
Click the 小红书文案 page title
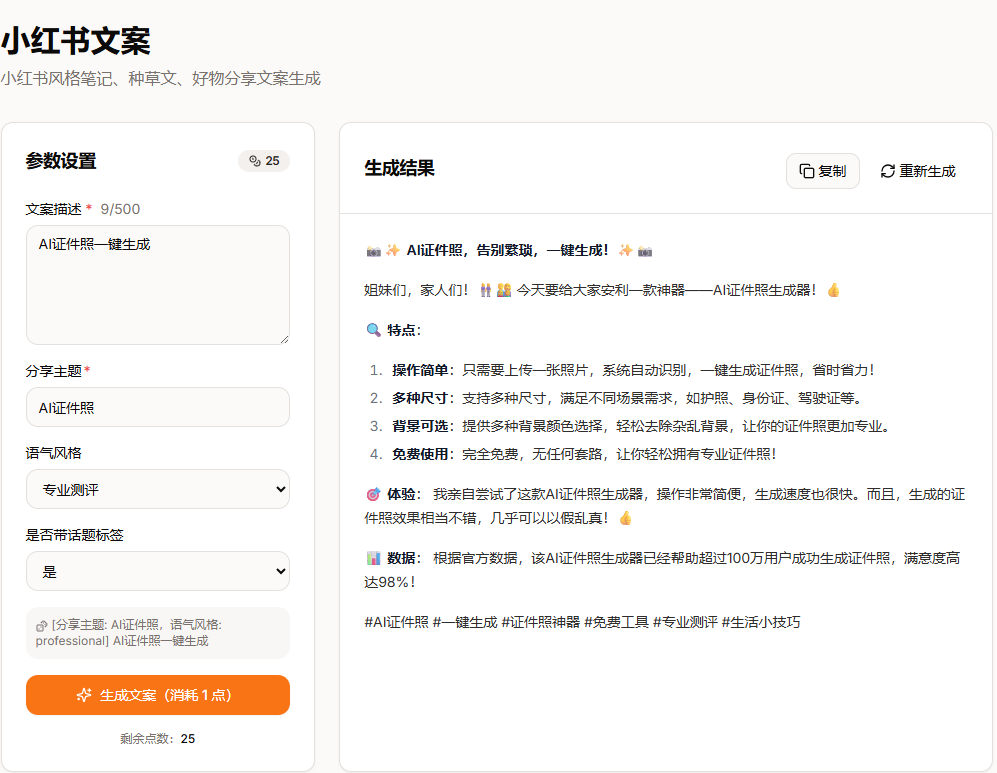tap(76, 41)
